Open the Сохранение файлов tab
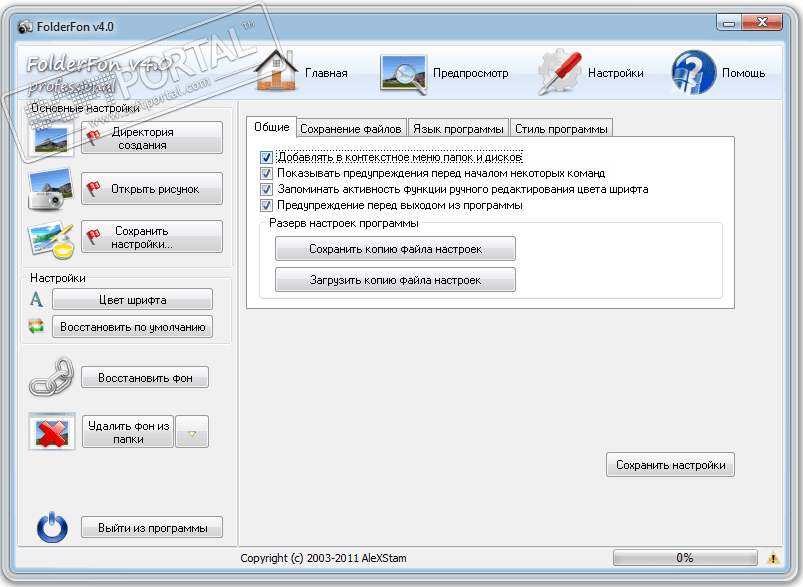The width and height of the screenshot is (803, 587). point(351,129)
